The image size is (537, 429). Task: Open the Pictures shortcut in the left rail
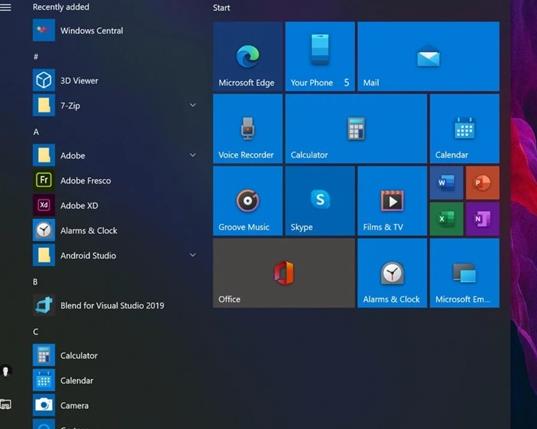(x=5, y=404)
